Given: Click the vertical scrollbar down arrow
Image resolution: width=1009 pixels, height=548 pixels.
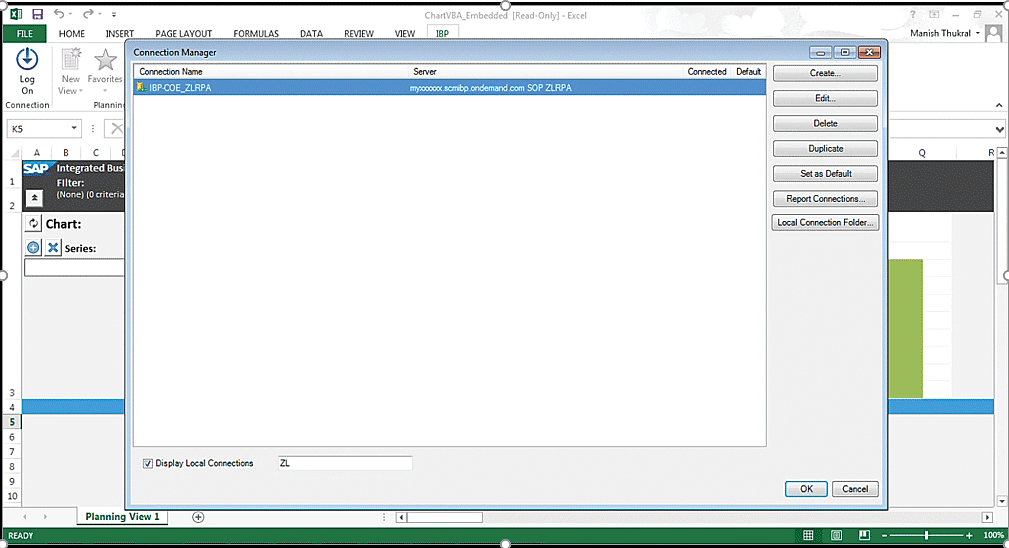Looking at the screenshot, I should tap(1002, 501).
